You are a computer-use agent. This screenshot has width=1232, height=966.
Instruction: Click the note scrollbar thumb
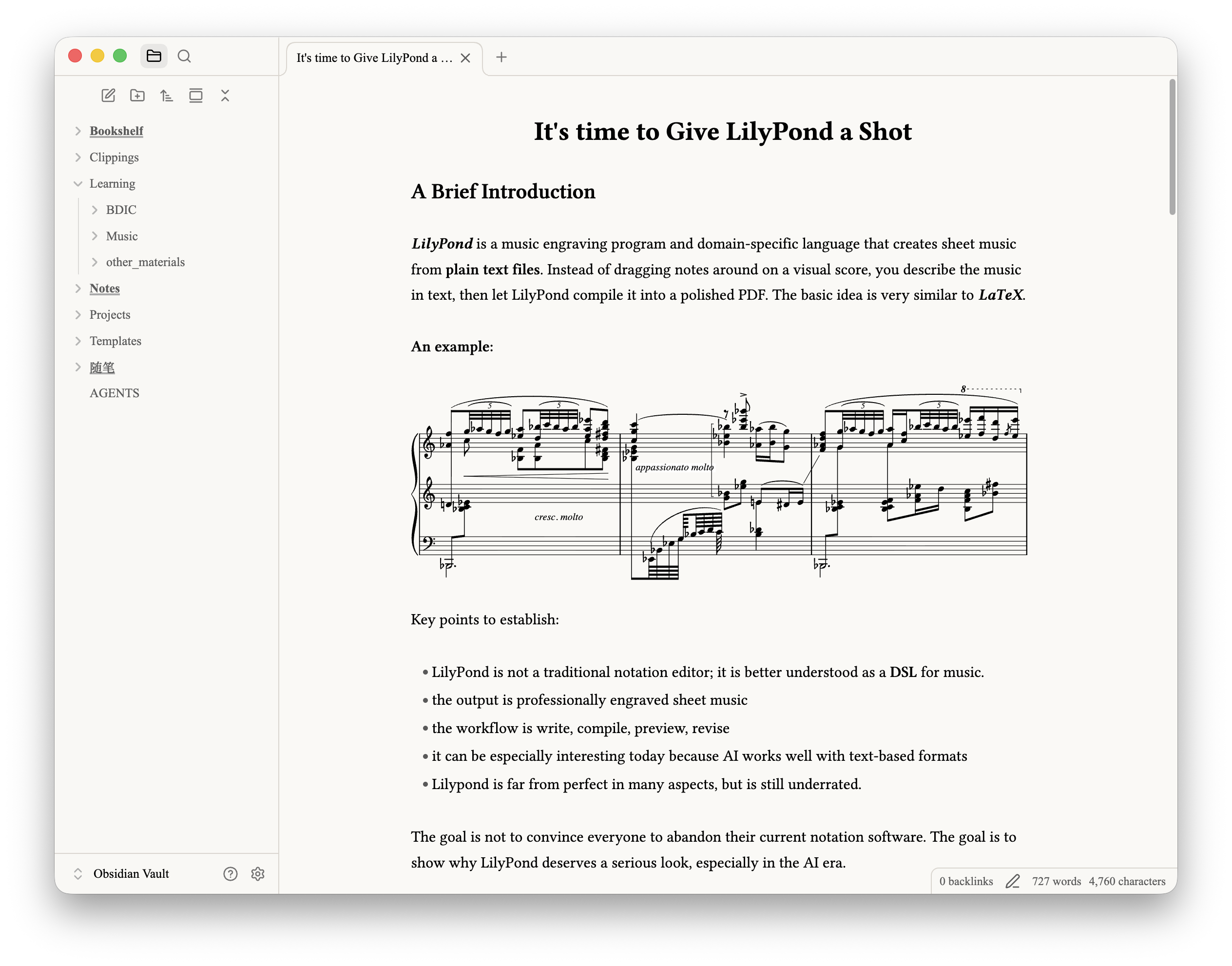click(1172, 147)
